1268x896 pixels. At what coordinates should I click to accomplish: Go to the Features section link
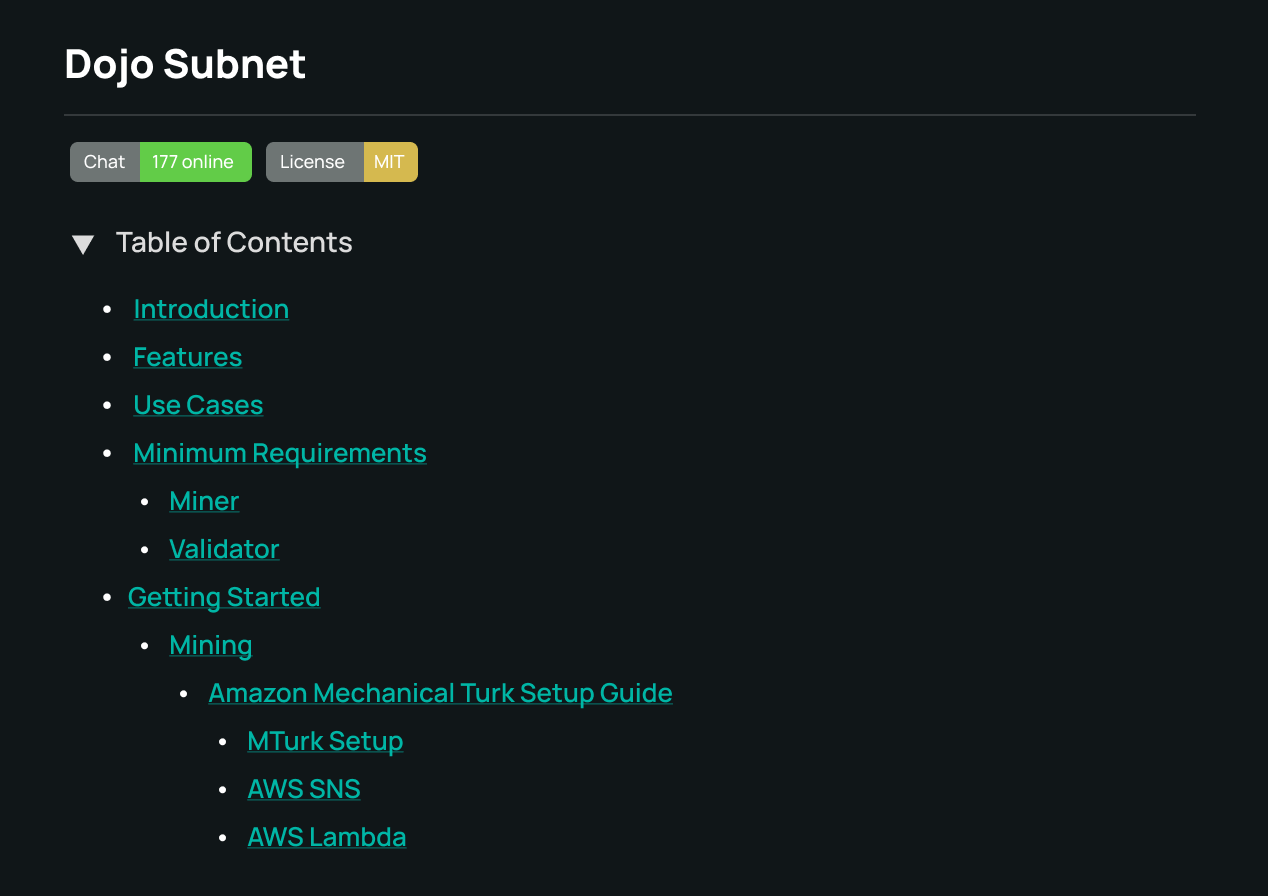point(188,357)
